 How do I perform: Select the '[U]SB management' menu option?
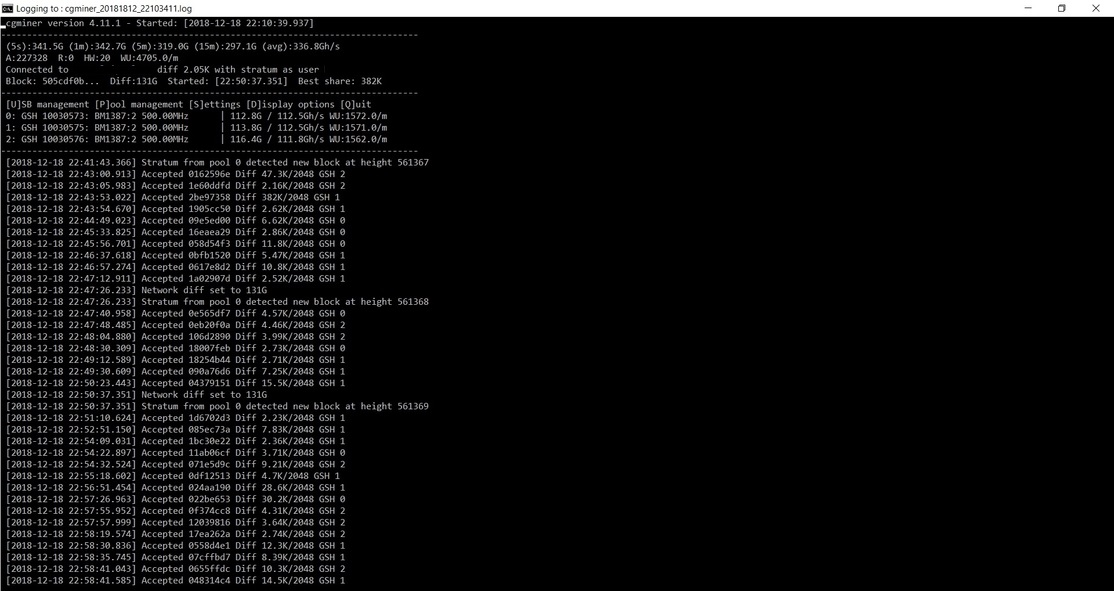pyautogui.click(x=48, y=104)
